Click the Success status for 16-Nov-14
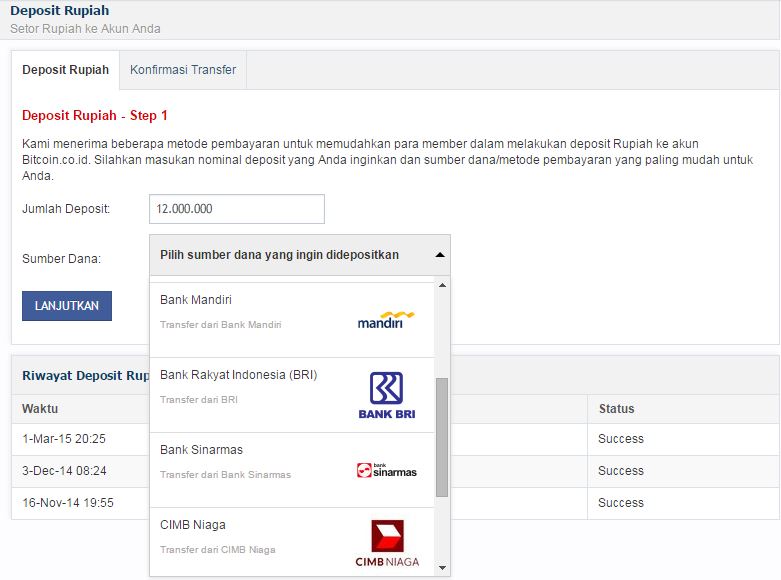 click(621, 503)
